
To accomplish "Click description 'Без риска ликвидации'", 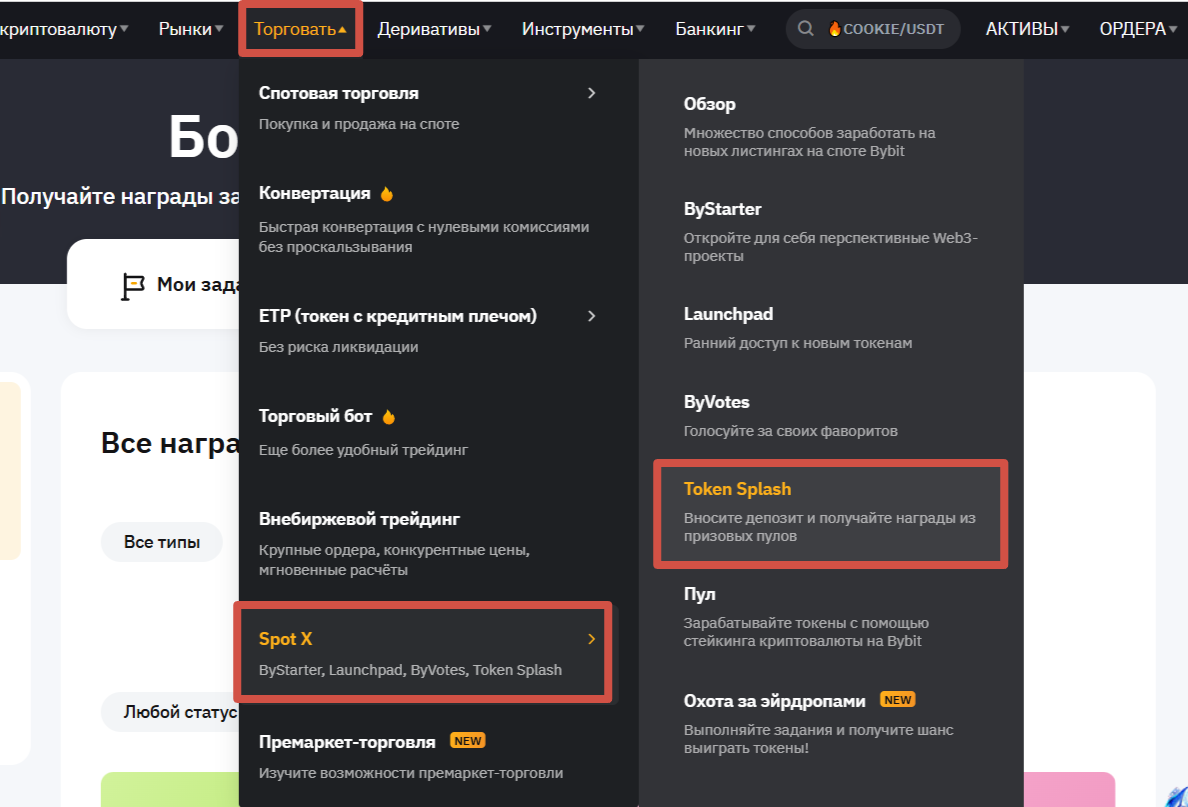I will point(339,347).
